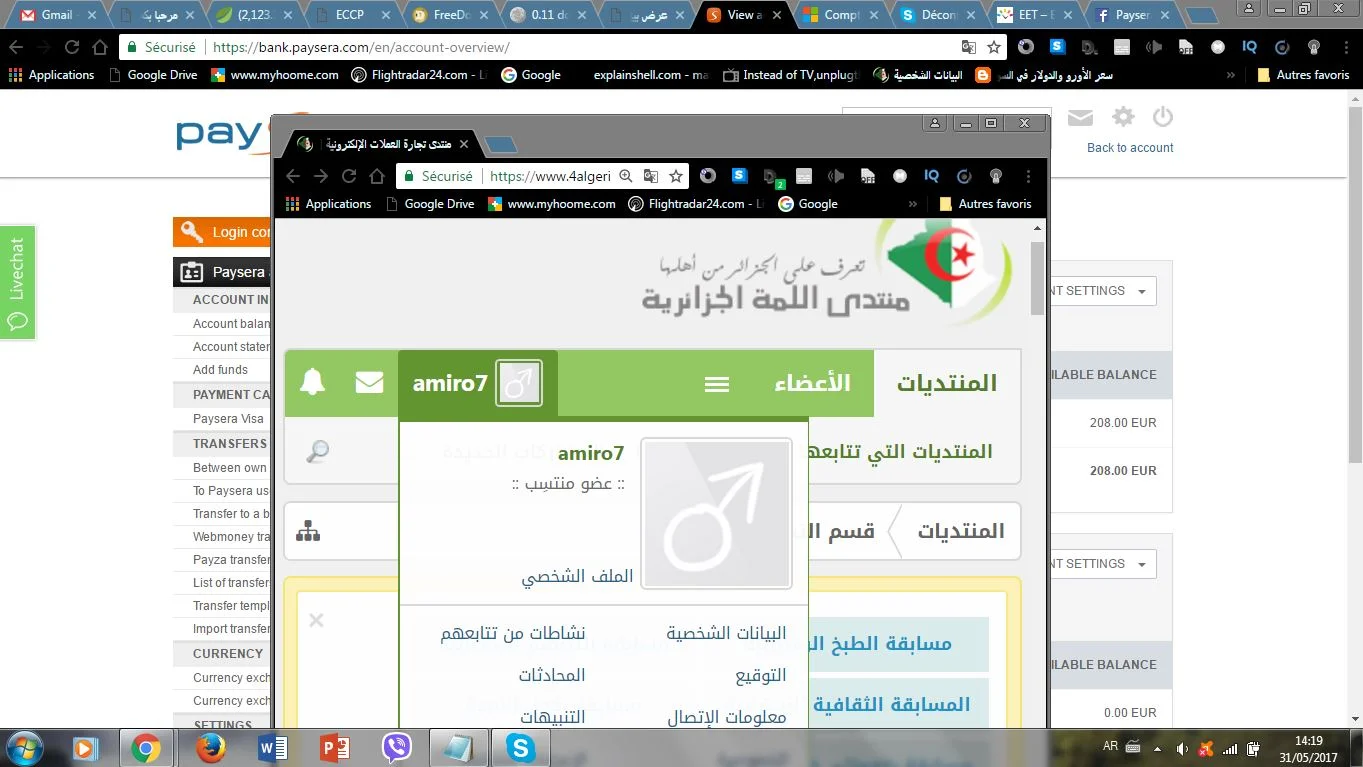
Task: Click the Paysera logout power icon
Action: 1162,117
